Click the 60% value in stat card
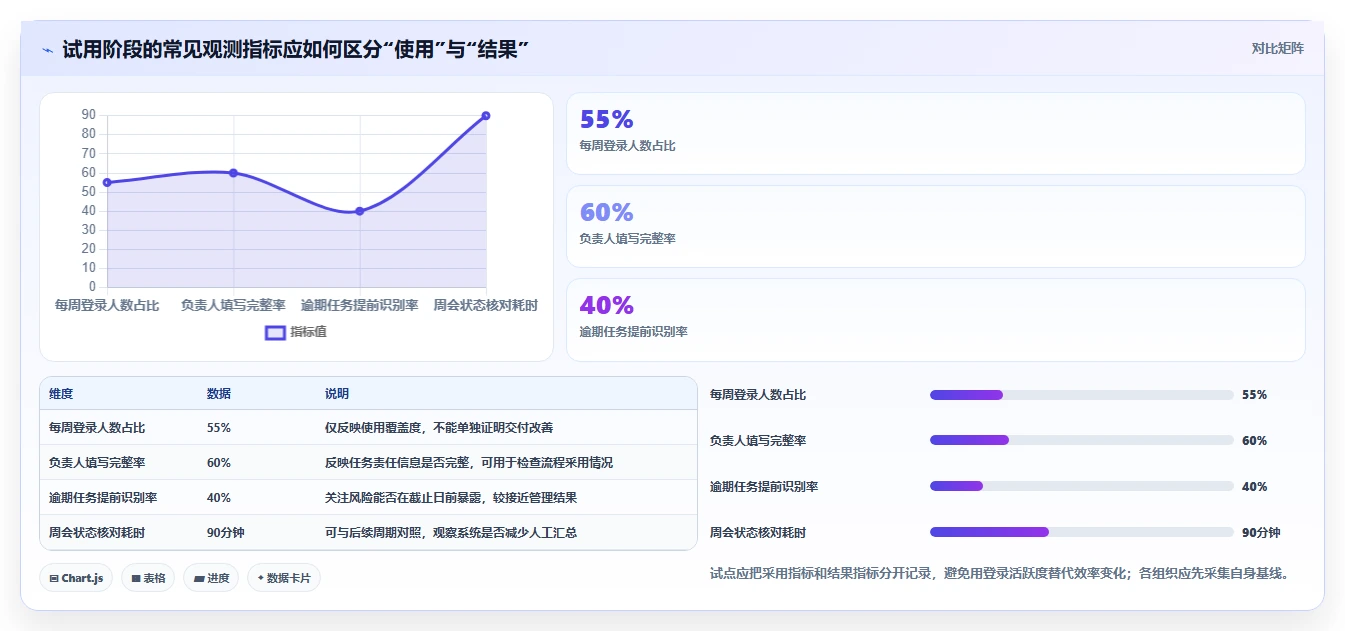The height and width of the screenshot is (631, 1345). [606, 212]
